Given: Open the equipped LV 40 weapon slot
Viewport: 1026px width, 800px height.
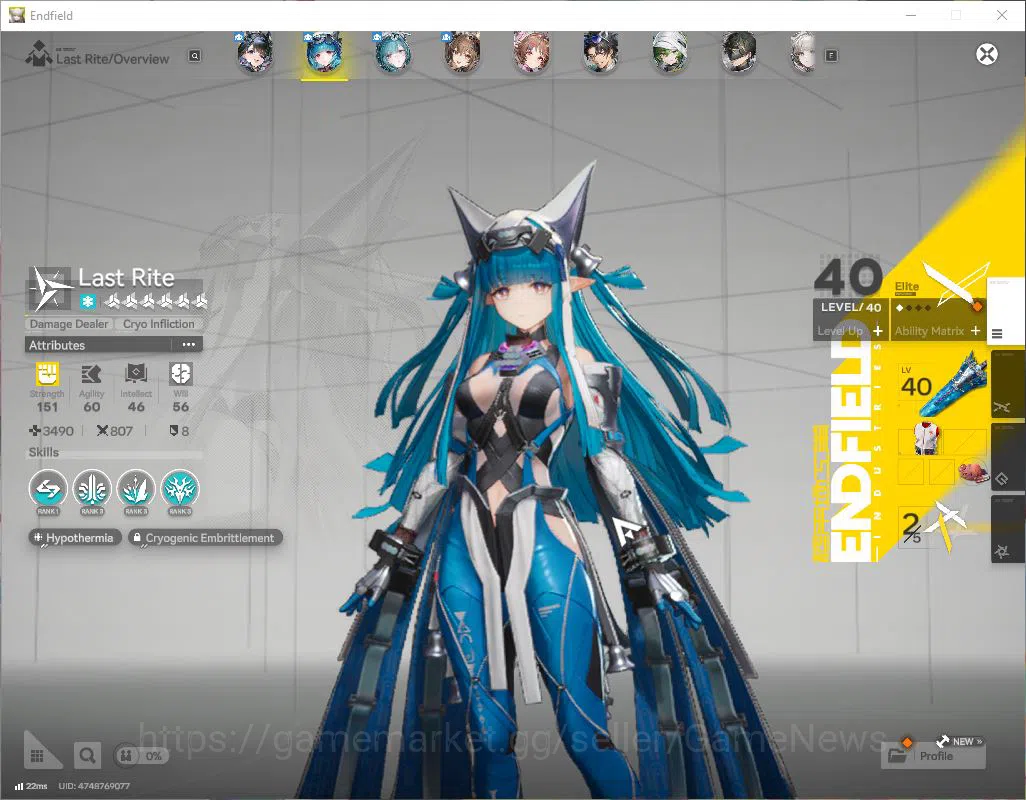Looking at the screenshot, I should click(x=941, y=386).
